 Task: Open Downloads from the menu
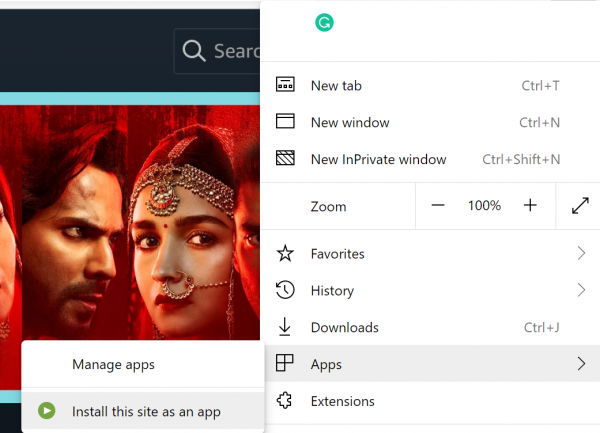pyautogui.click(x=430, y=327)
